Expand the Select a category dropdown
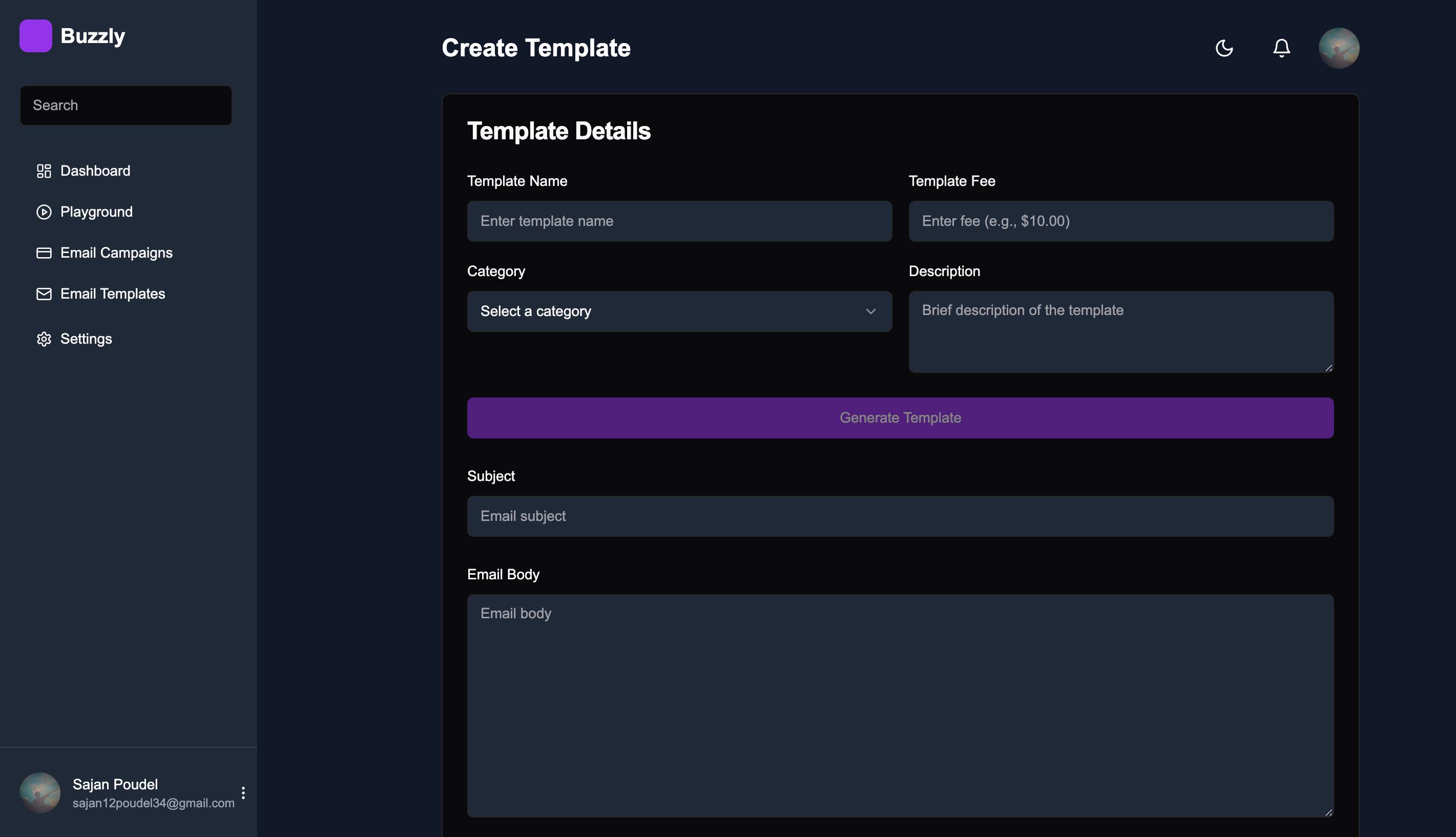This screenshot has width=1456, height=837. (x=679, y=311)
